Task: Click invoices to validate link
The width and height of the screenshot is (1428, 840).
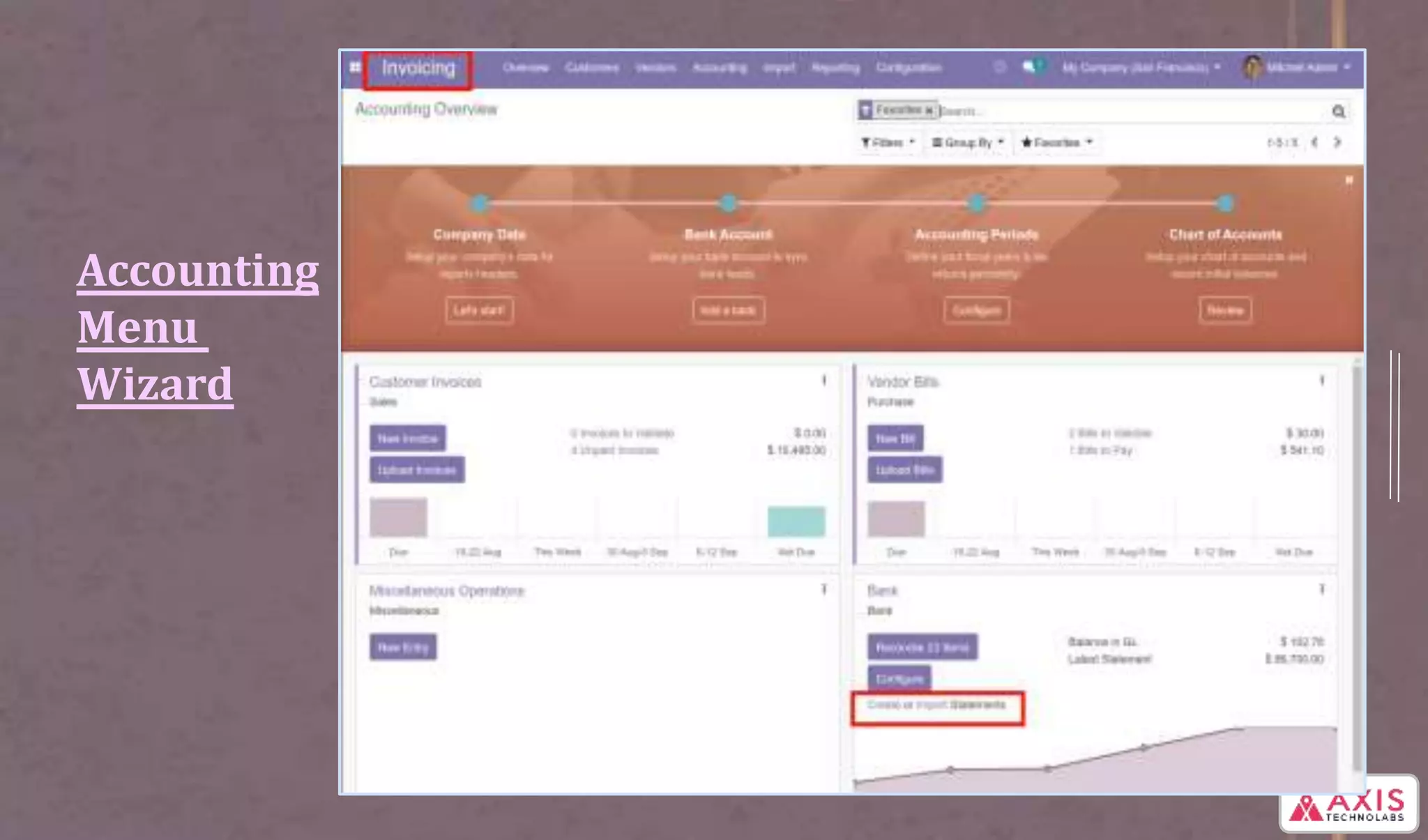Action: pyautogui.click(x=623, y=433)
